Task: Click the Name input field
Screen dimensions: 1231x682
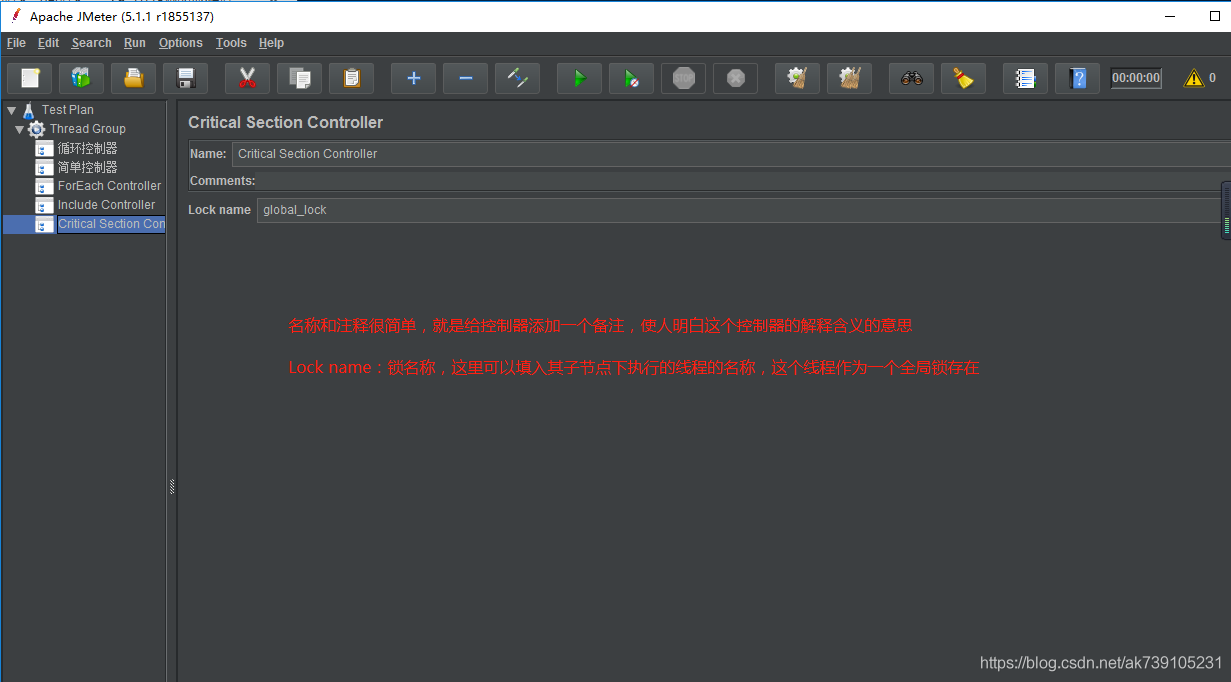Action: pos(731,154)
